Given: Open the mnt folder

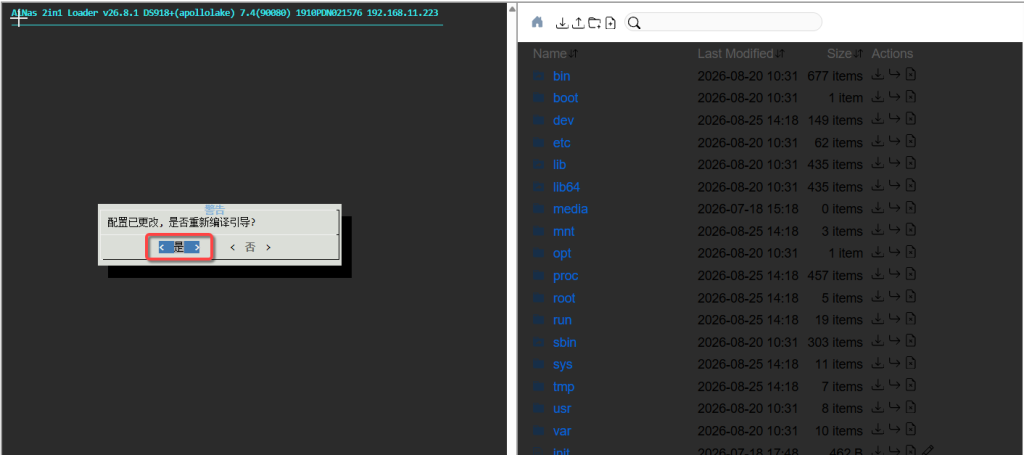Looking at the screenshot, I should tap(564, 231).
